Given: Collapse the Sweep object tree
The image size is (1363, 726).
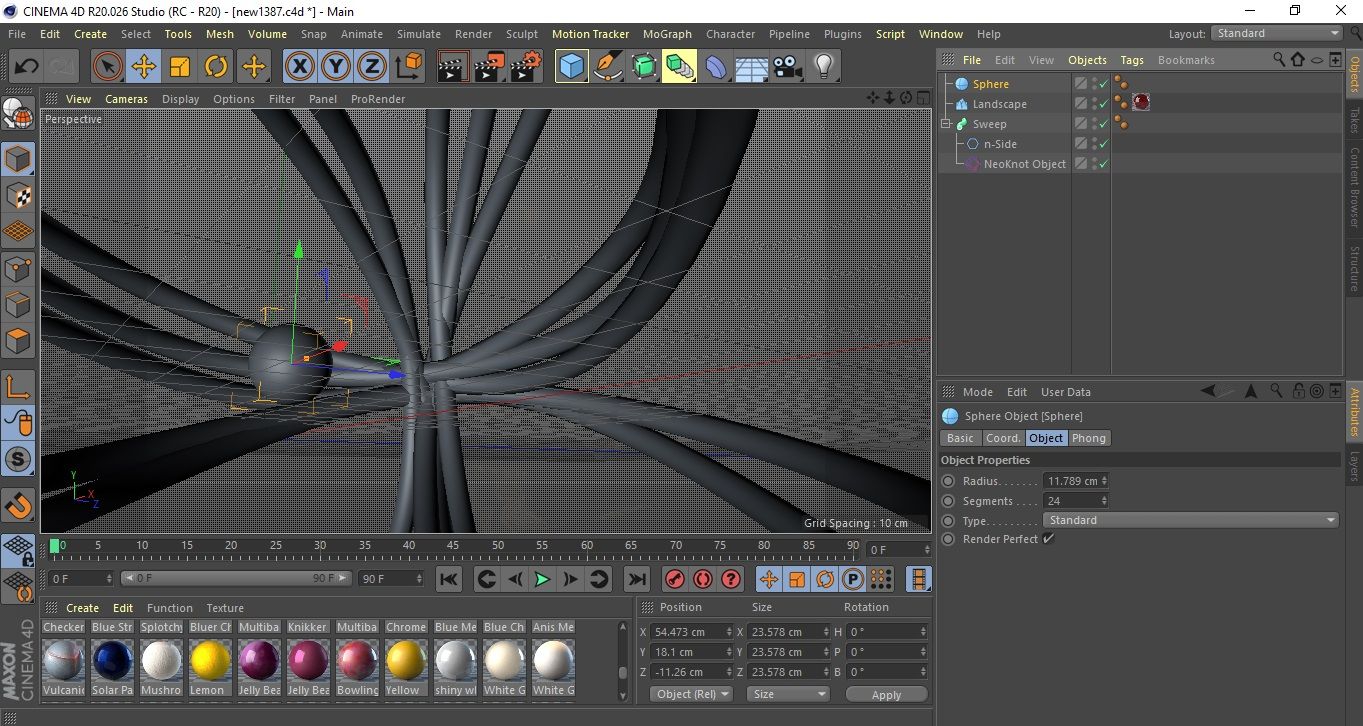Looking at the screenshot, I should click(x=946, y=124).
